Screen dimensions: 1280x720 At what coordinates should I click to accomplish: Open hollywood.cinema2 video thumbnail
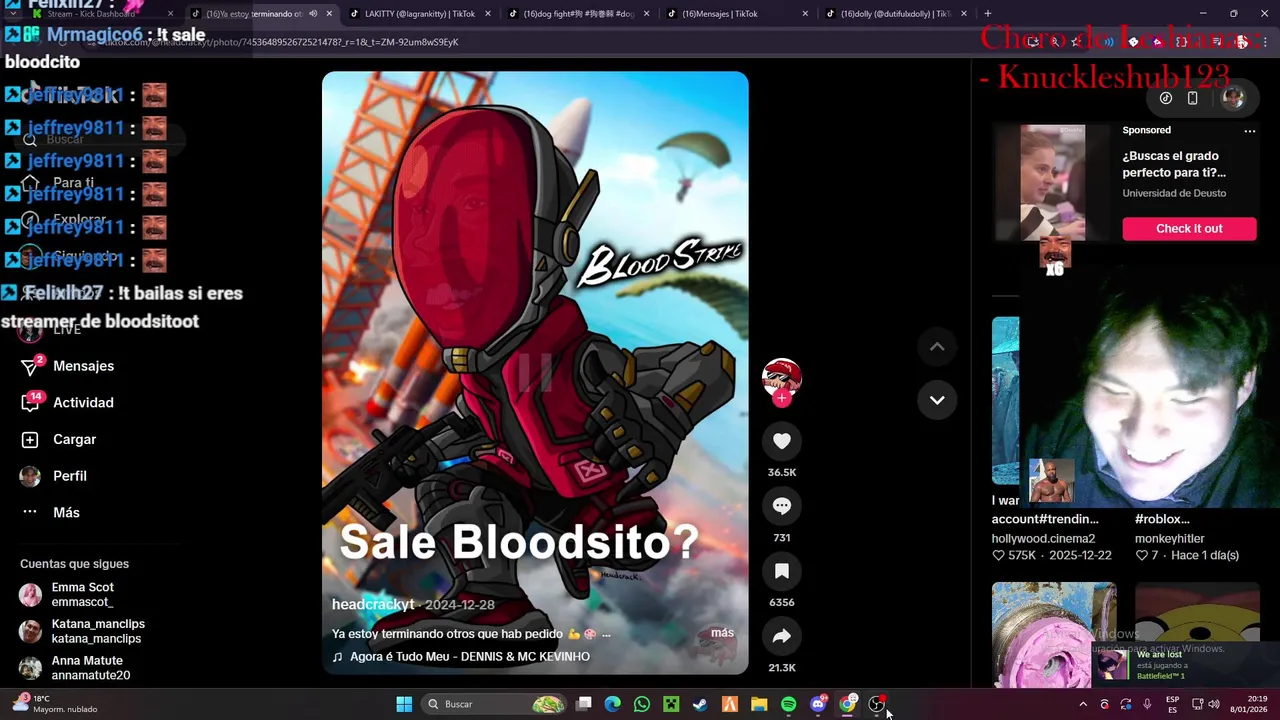tap(1005, 400)
